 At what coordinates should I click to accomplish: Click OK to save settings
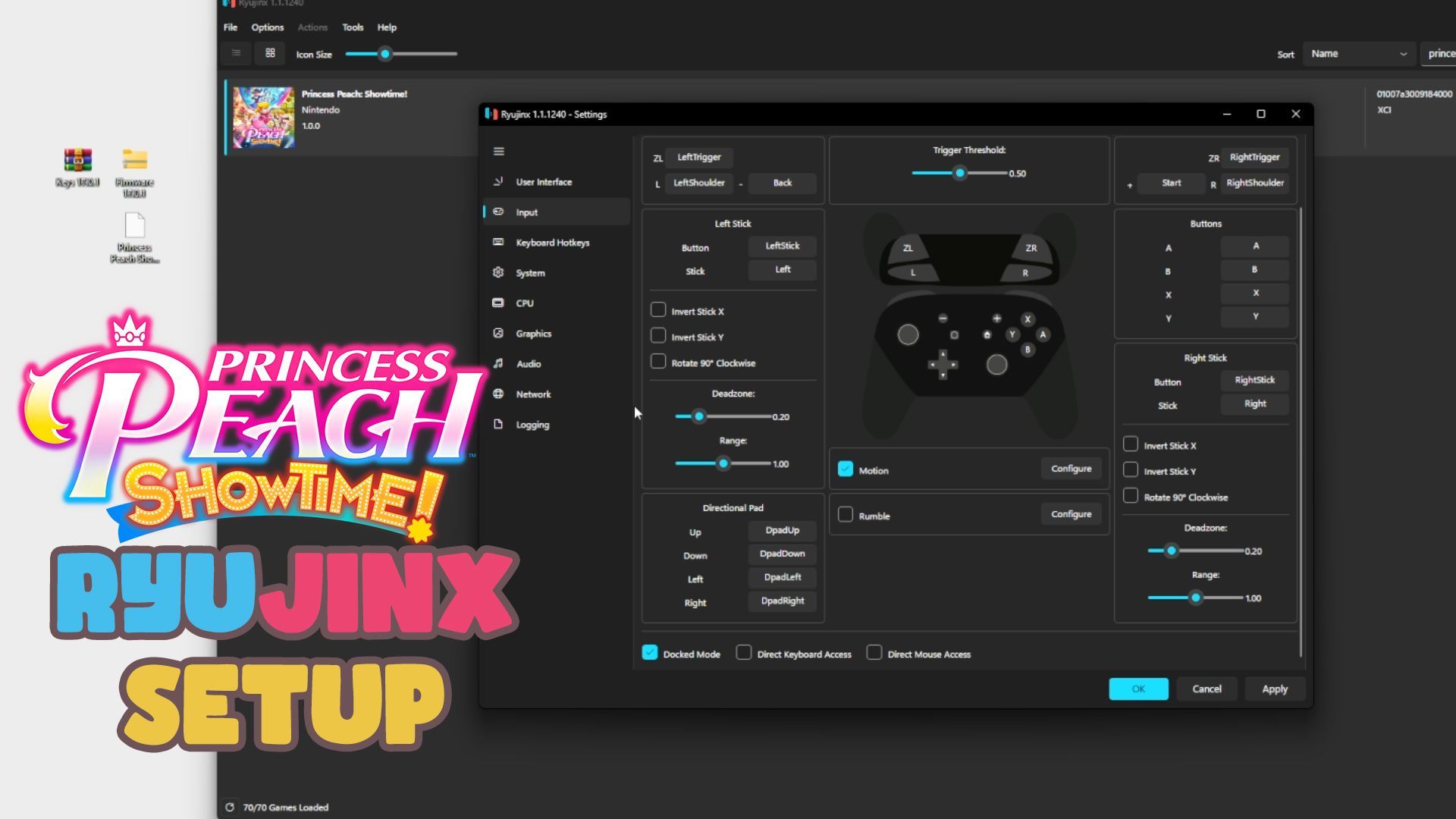click(1138, 689)
